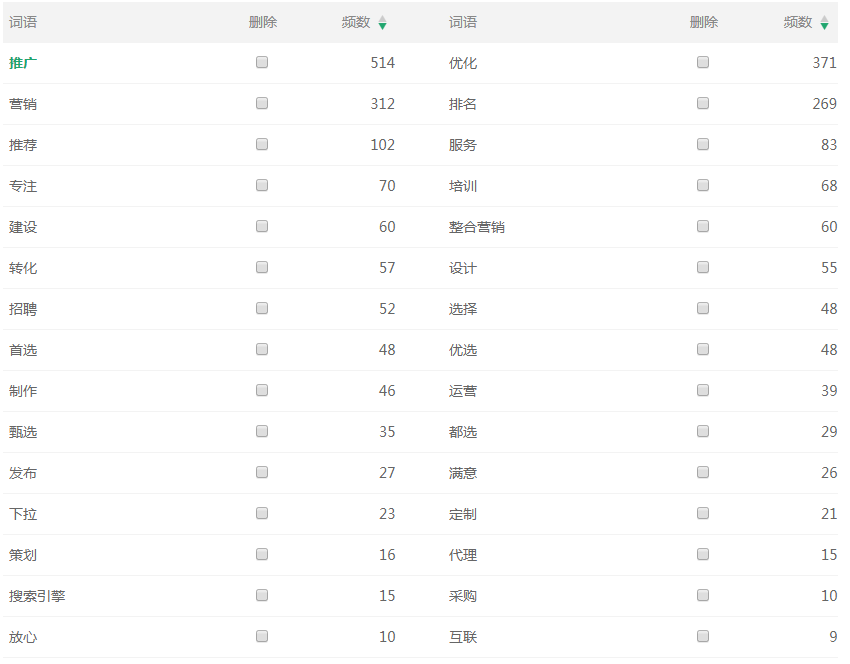Click the word 服务

click(463, 145)
